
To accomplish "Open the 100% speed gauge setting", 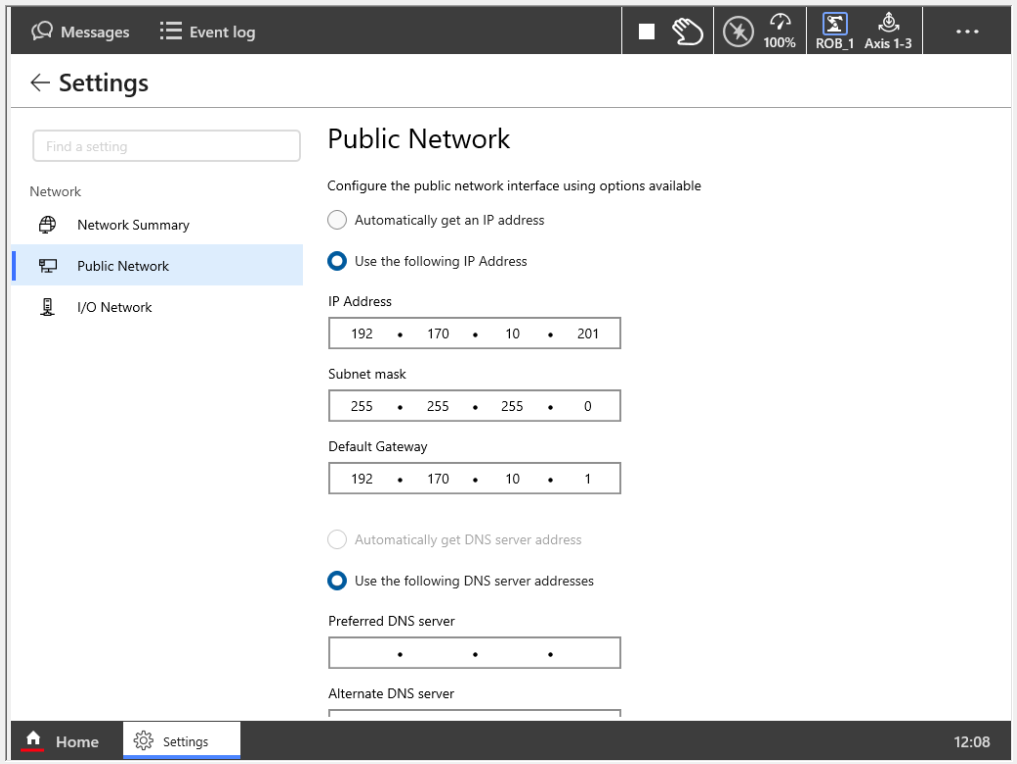I will point(779,32).
